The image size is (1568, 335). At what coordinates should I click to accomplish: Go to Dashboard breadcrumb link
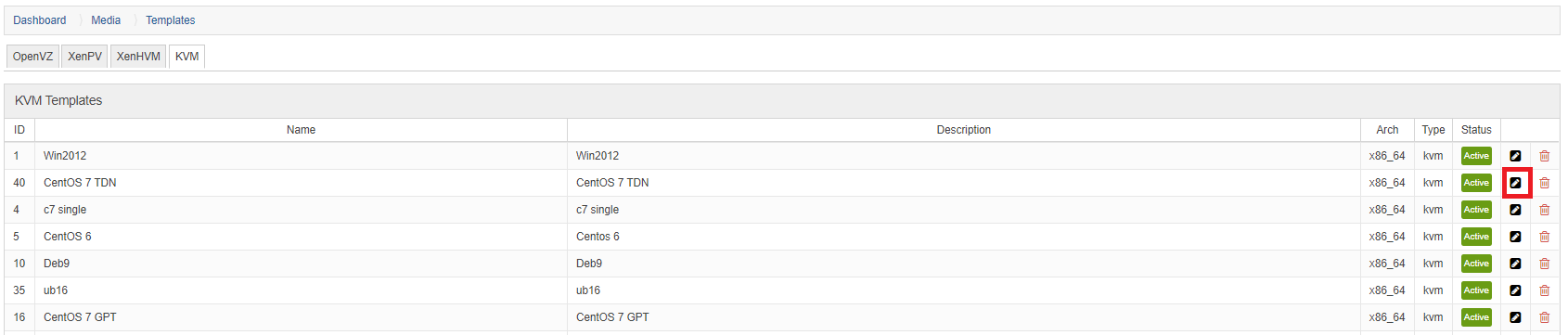coord(40,20)
